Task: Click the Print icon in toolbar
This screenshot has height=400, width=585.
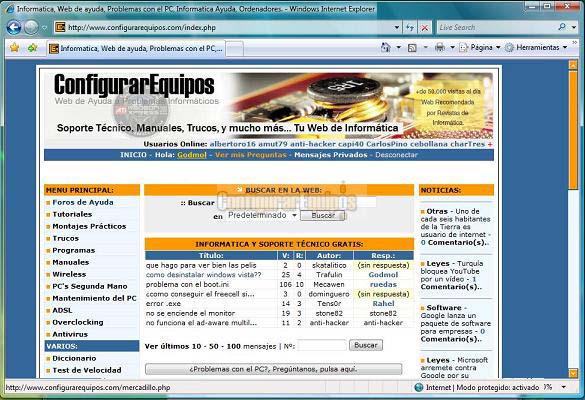Action: pyautogui.click(x=440, y=47)
